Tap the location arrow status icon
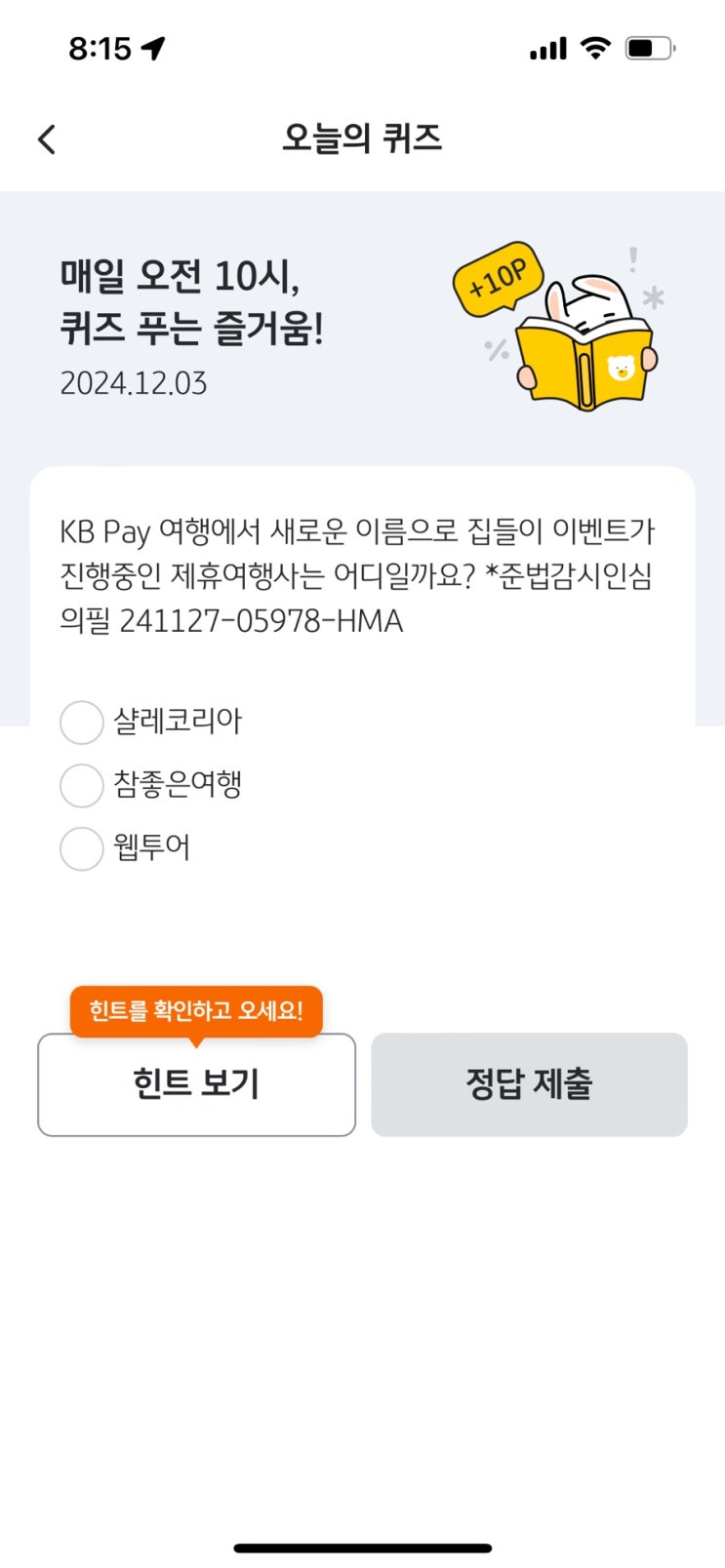Viewport: 725px width, 1568px height. [153, 48]
